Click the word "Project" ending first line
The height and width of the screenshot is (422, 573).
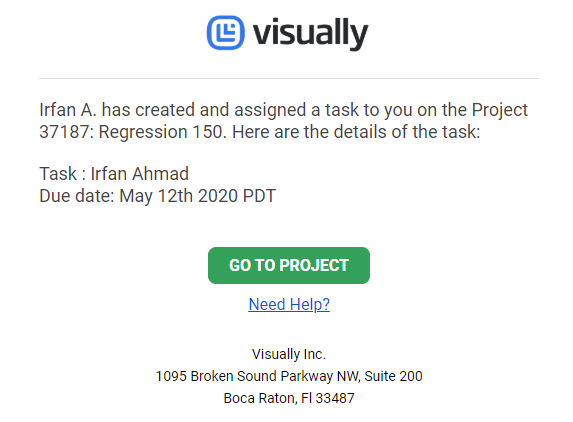pyautogui.click(x=500, y=110)
